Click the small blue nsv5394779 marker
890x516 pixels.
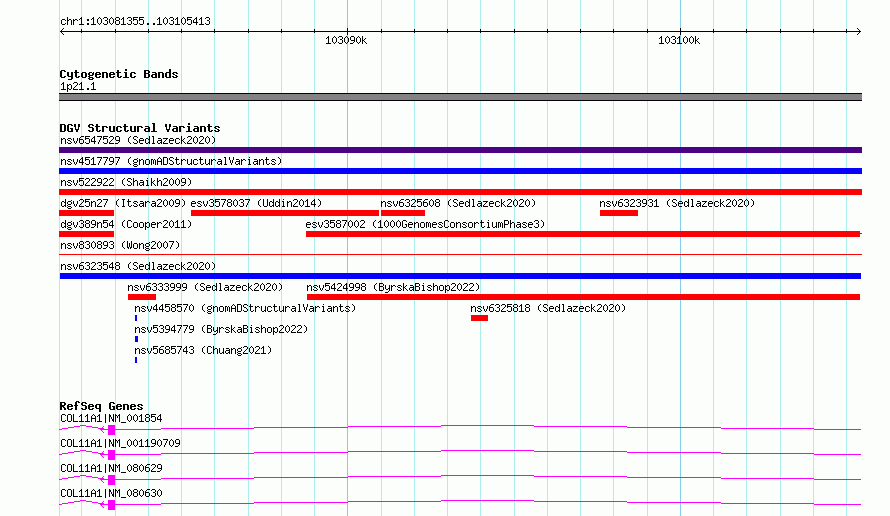pyautogui.click(x=136, y=339)
